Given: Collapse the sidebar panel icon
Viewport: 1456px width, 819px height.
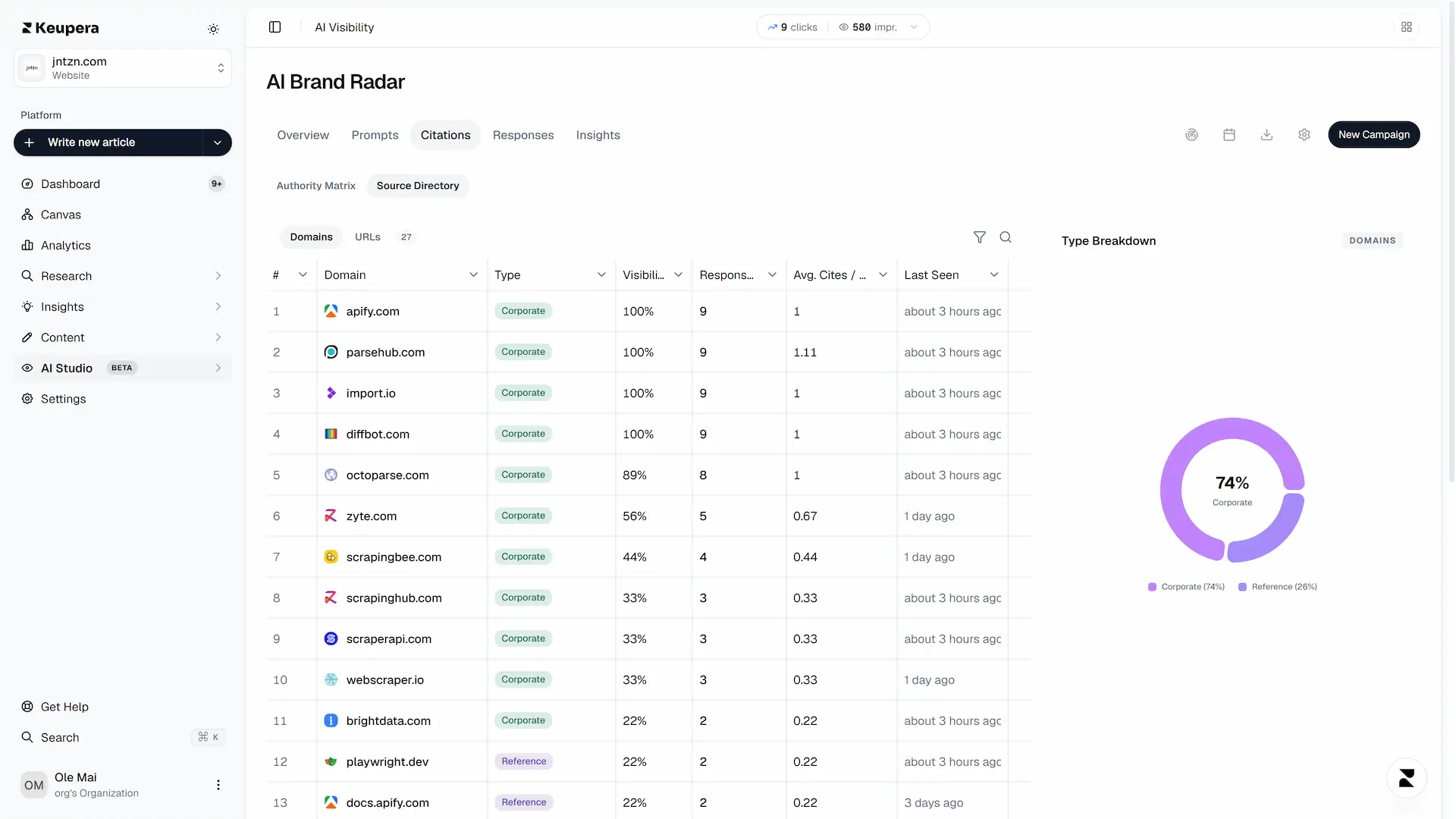Looking at the screenshot, I should click(275, 27).
